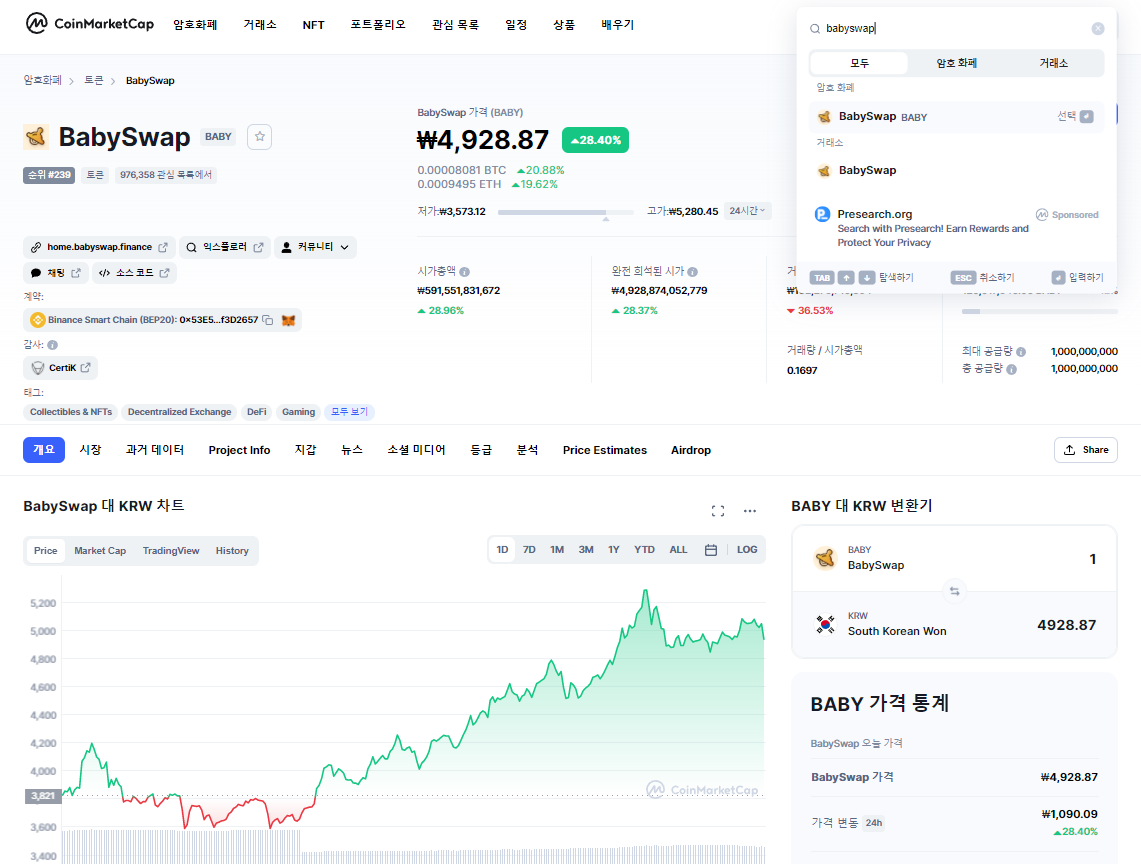Open CertiK audit link
1141x864 pixels.
pyautogui.click(x=60, y=368)
